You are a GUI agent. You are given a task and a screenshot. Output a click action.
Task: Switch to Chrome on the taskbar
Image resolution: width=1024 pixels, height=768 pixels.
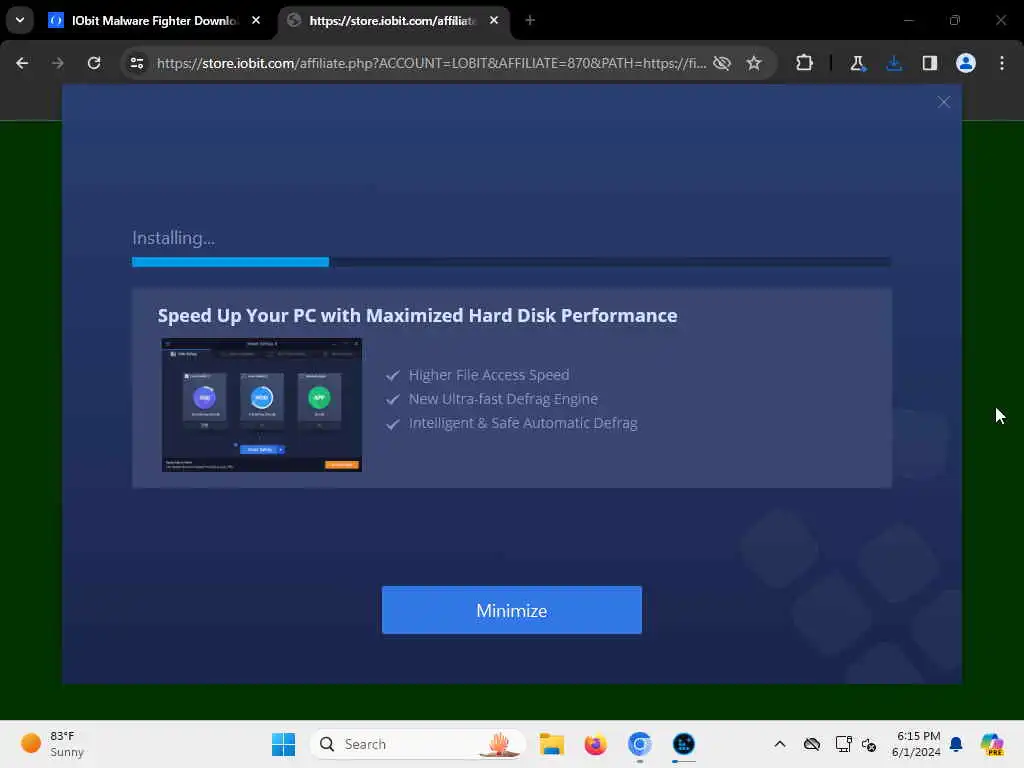pos(639,744)
